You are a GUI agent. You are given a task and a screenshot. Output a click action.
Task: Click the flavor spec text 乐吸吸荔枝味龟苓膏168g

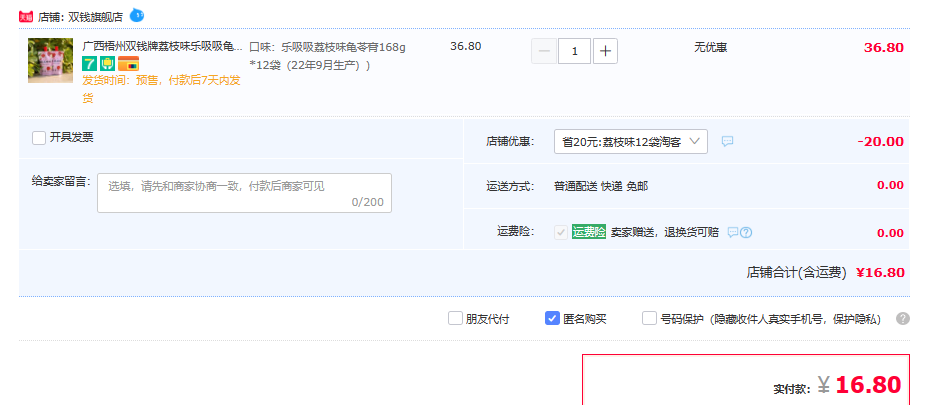343,47
